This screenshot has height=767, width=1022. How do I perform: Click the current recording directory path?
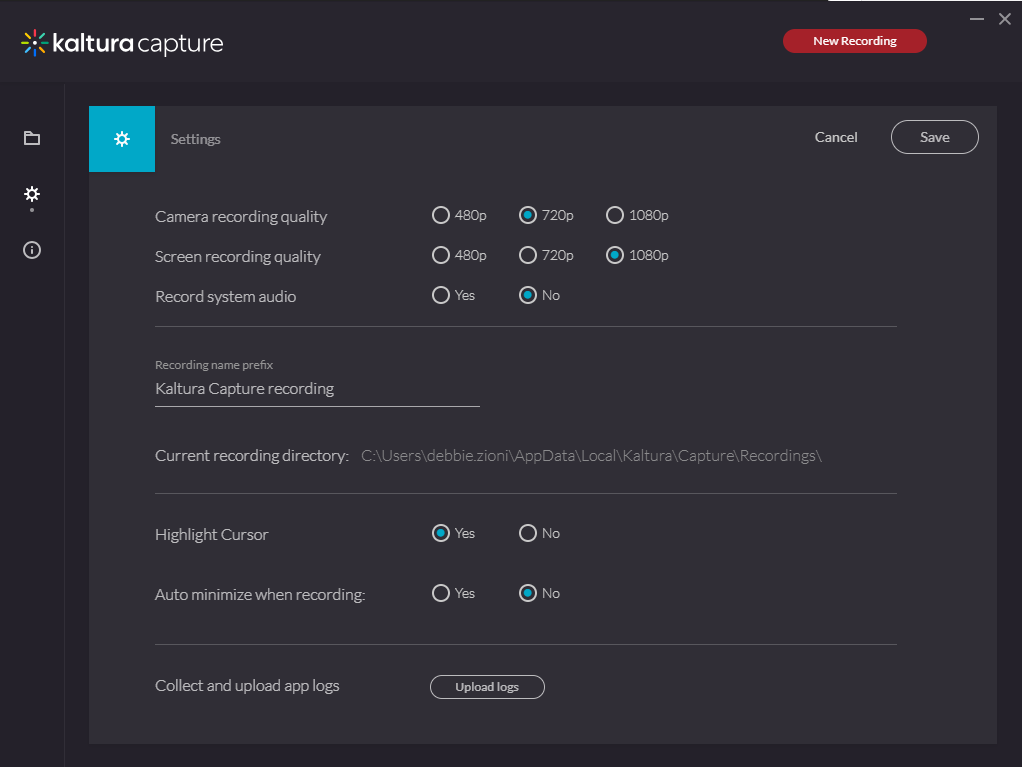(x=591, y=456)
